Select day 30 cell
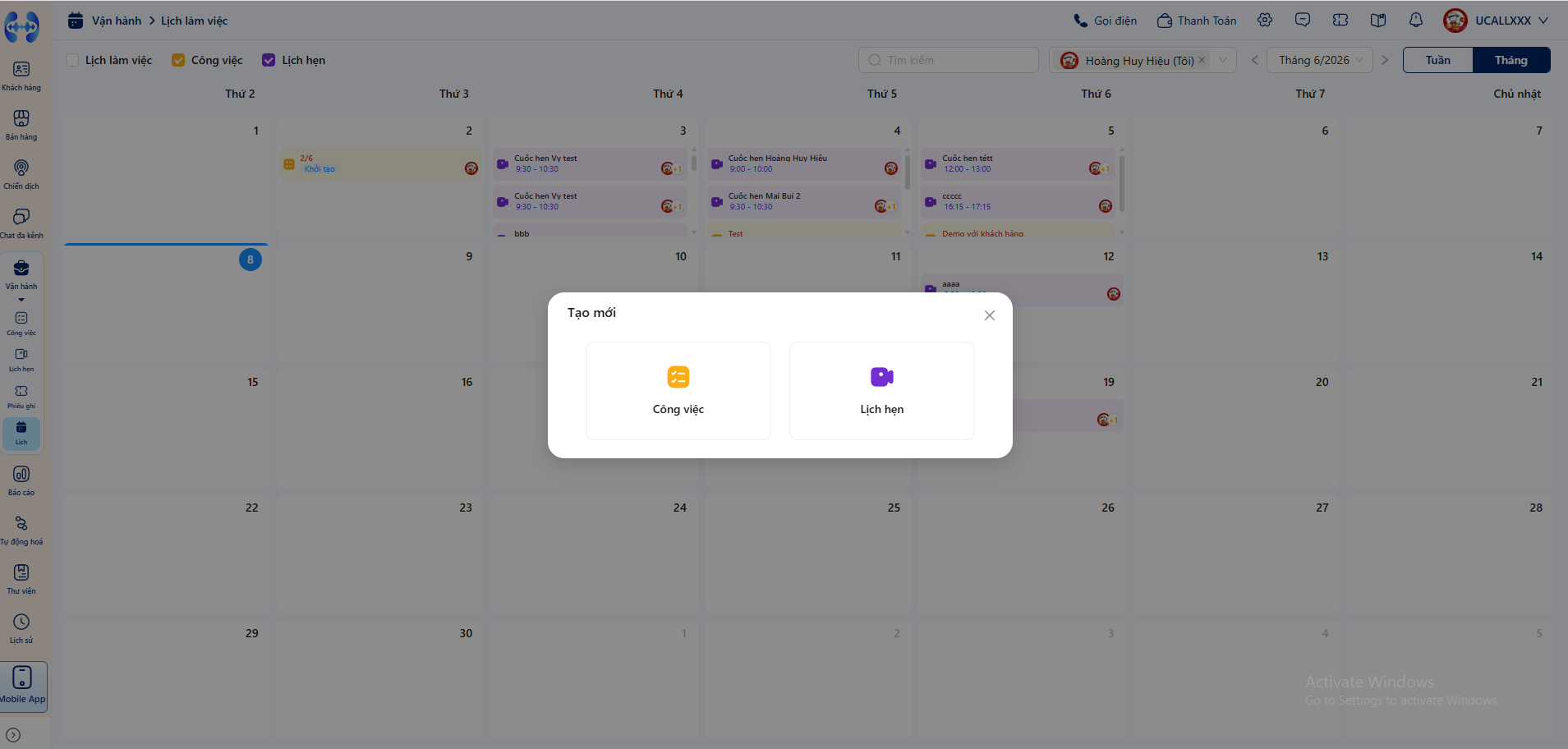1568x749 pixels. coord(380,679)
